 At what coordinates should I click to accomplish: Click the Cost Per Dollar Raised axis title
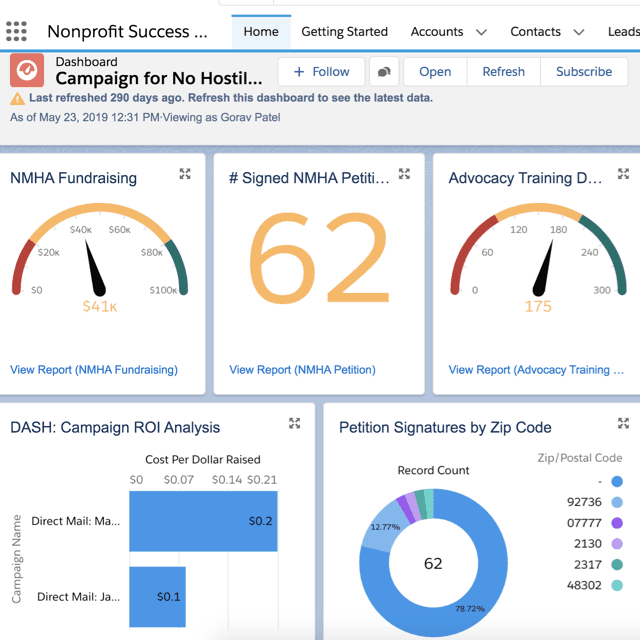tap(203, 460)
